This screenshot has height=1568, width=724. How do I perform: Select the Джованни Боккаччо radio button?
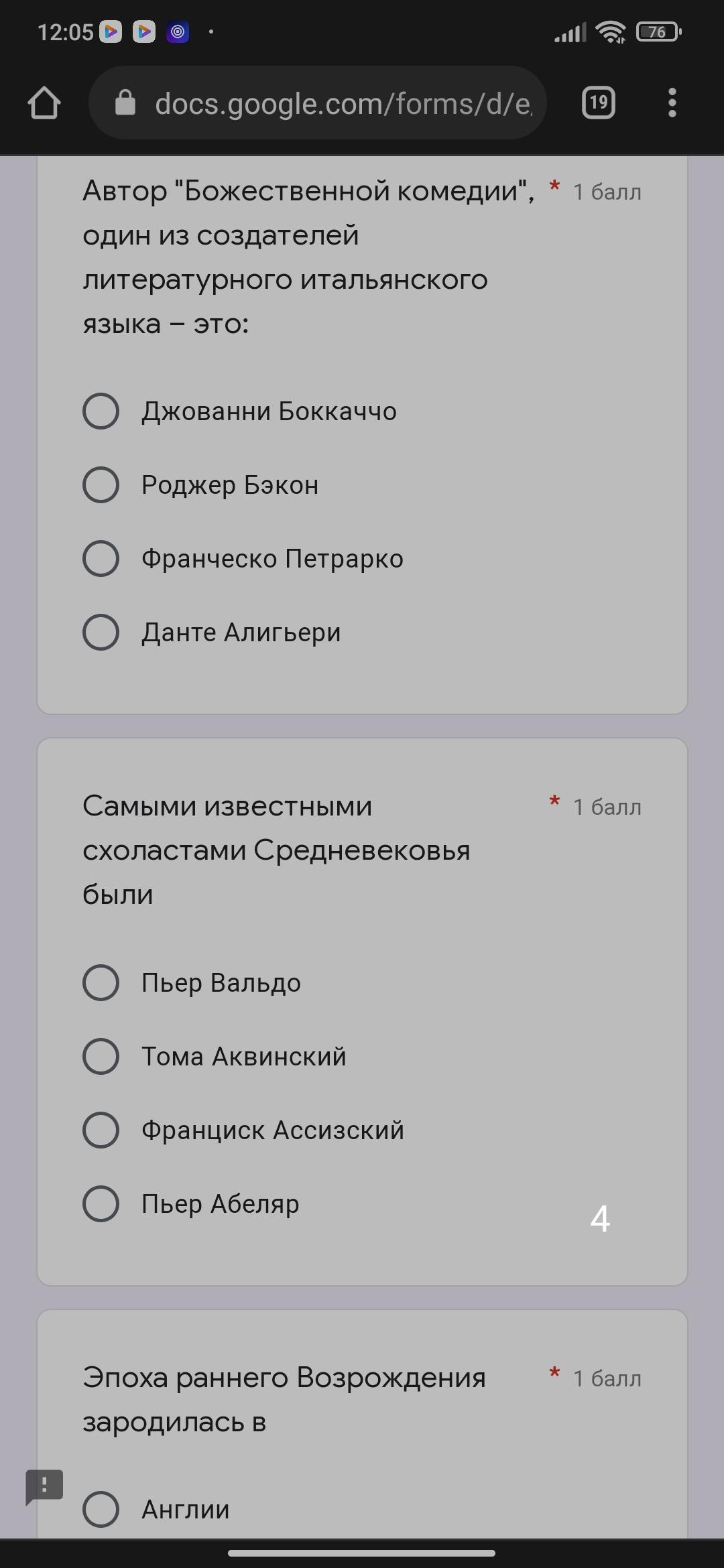point(101,411)
